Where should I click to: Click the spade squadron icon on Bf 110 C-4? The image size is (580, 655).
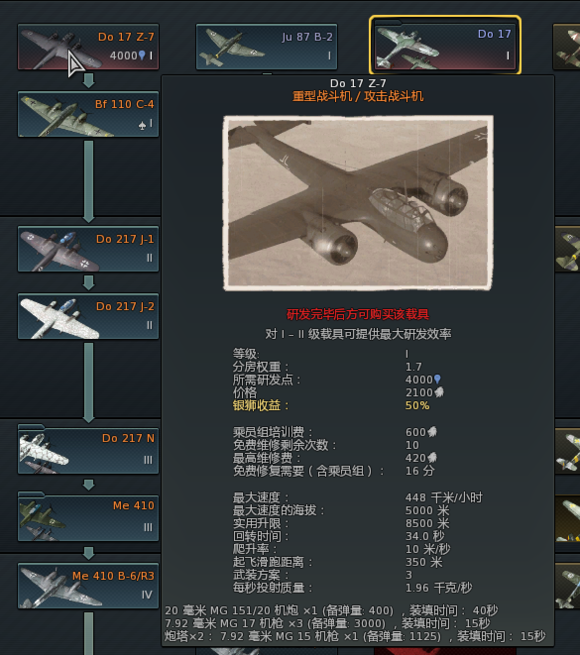[142, 124]
